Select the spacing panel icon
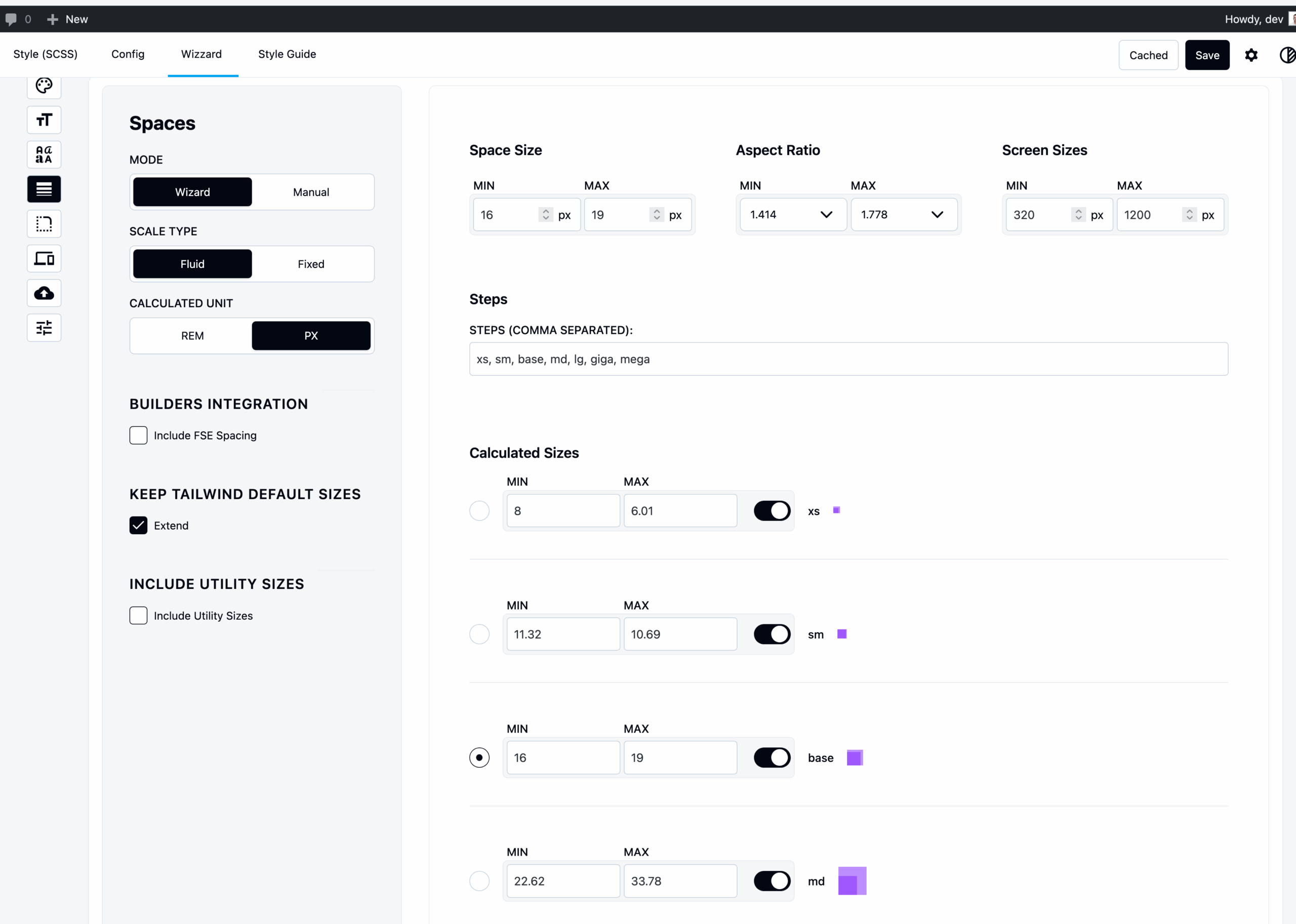 click(44, 189)
